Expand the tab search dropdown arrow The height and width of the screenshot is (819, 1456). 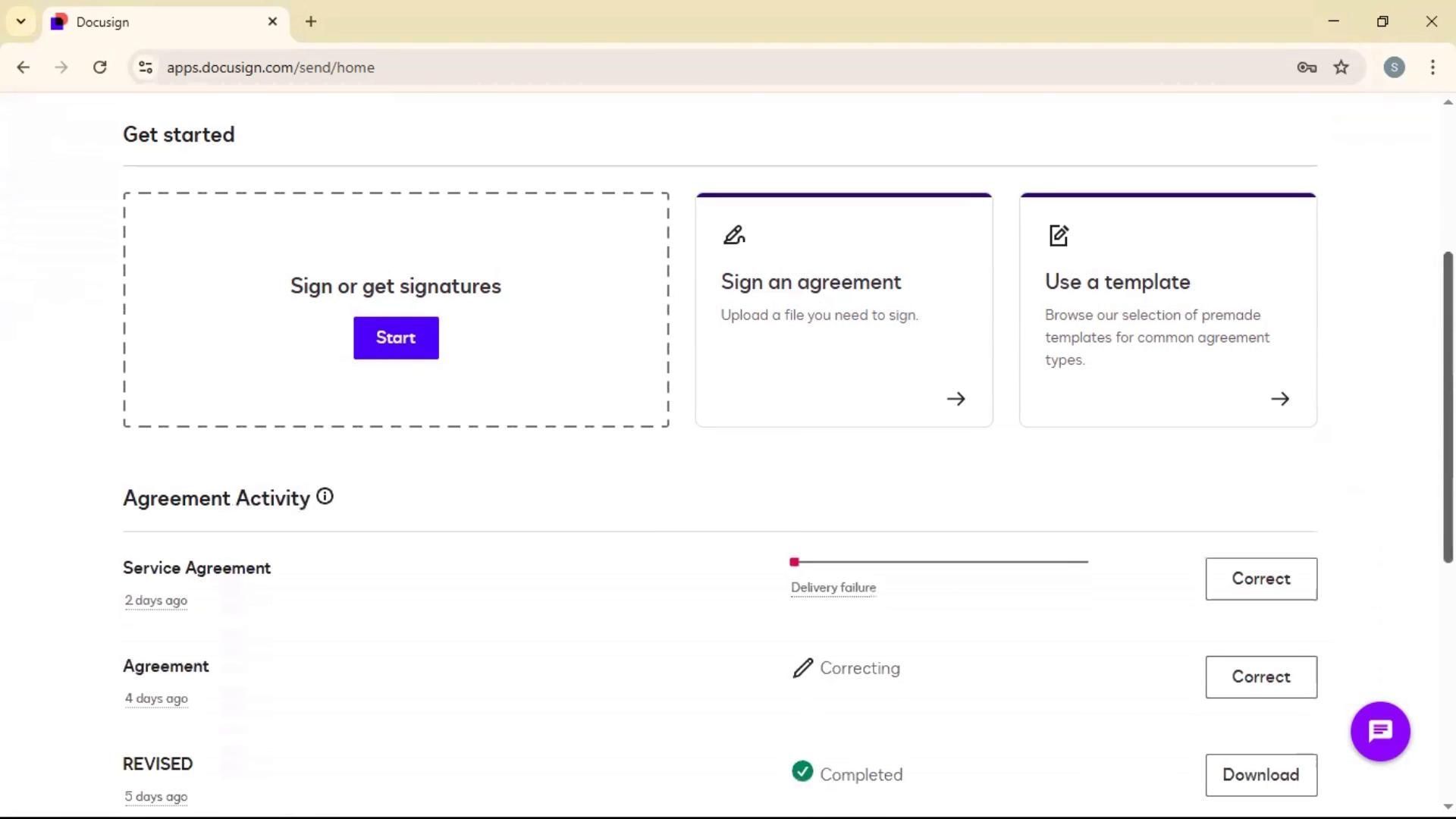click(x=21, y=21)
